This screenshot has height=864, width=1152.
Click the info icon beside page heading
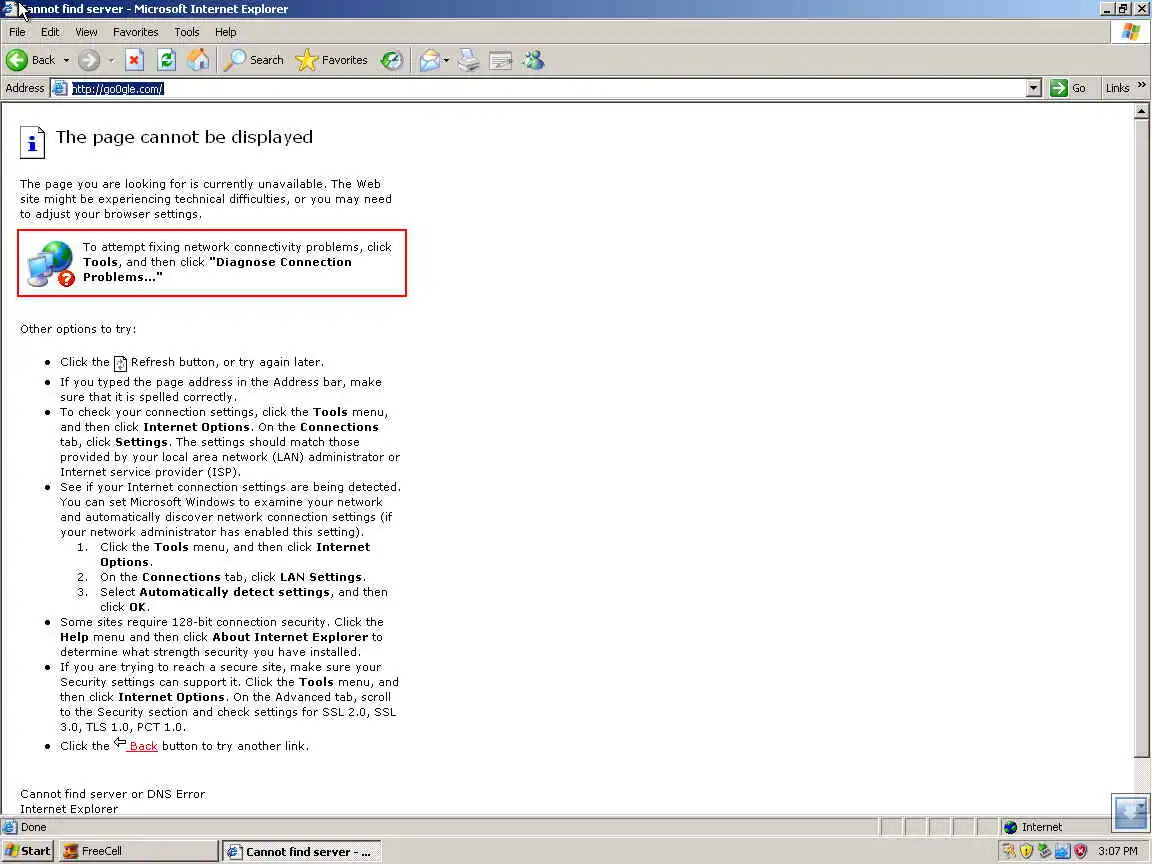(x=32, y=143)
